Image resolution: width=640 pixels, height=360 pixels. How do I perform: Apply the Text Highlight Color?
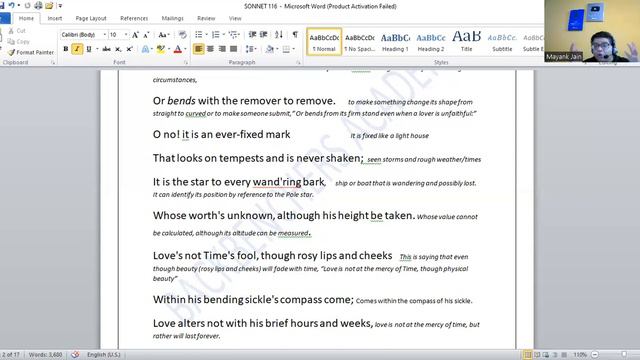coord(160,49)
